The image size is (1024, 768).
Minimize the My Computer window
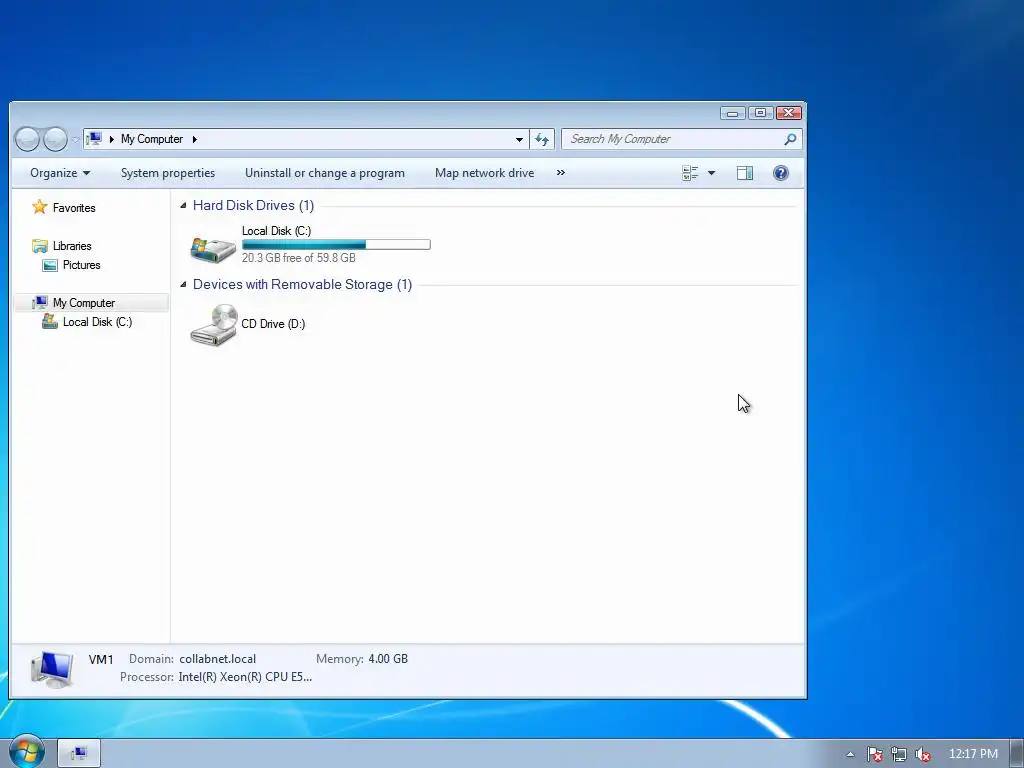733,113
